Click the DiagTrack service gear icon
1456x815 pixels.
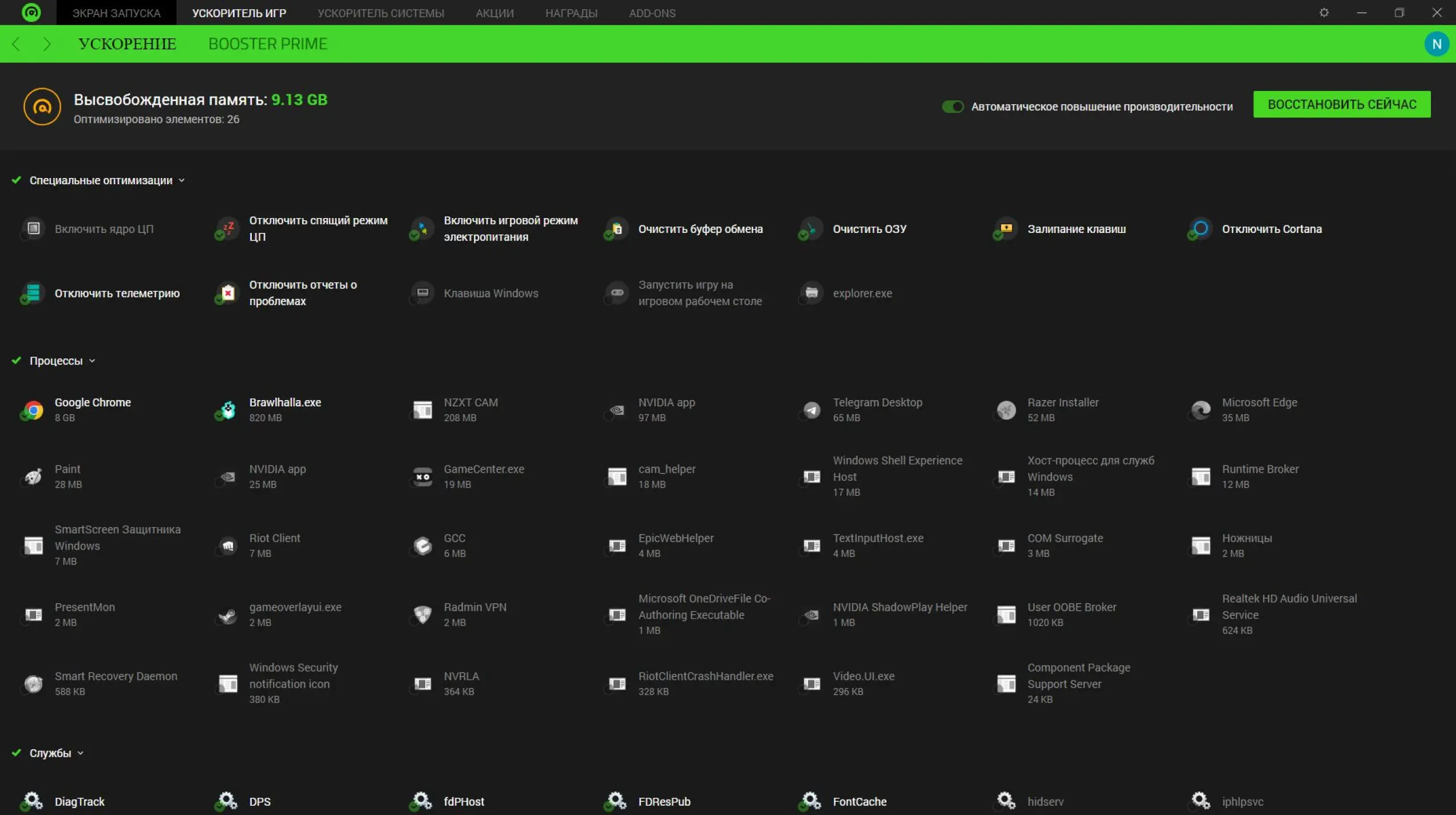(x=33, y=801)
